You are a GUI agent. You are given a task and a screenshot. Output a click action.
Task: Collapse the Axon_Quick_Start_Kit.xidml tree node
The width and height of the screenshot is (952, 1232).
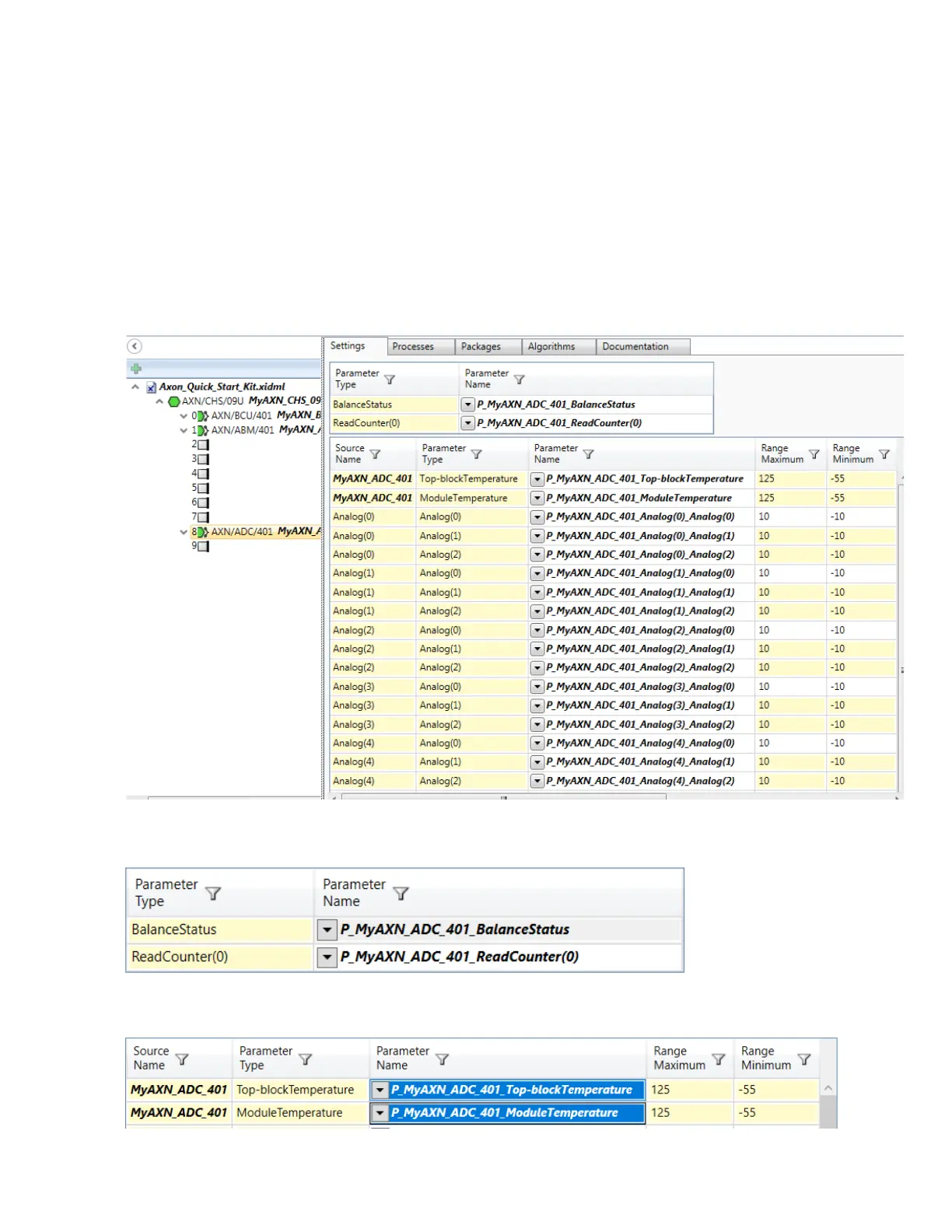click(135, 387)
